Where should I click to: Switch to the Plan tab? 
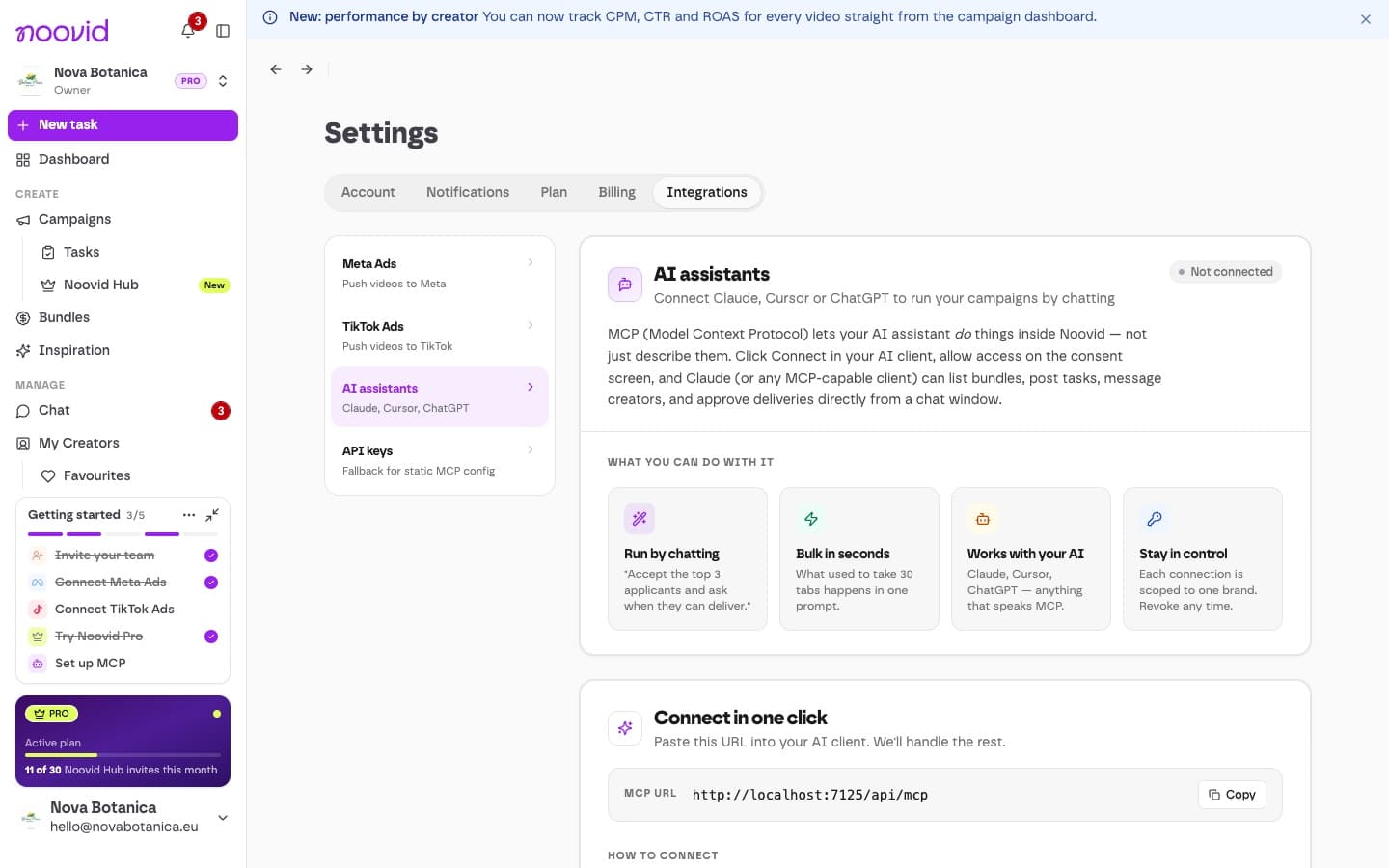[554, 193]
